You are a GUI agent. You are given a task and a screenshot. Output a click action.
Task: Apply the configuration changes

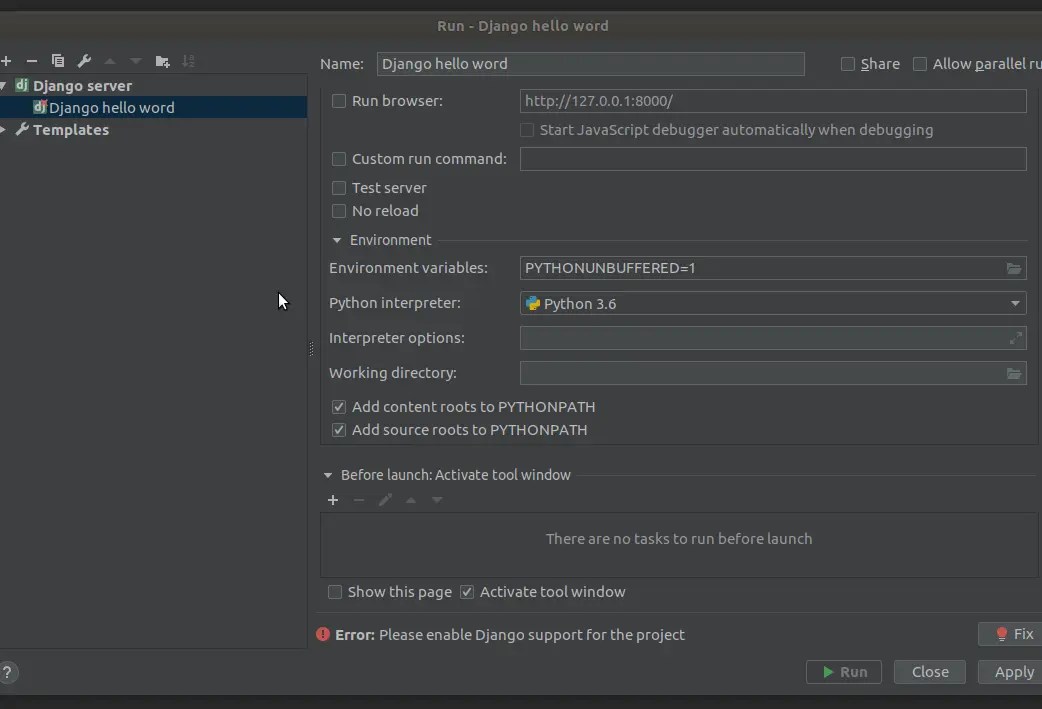tap(1013, 671)
